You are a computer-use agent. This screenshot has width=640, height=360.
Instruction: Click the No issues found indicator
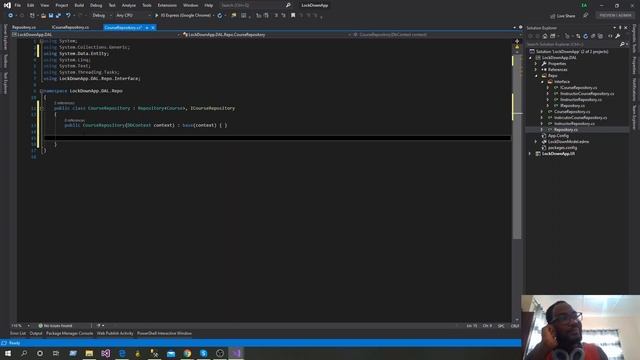[x=55, y=326]
